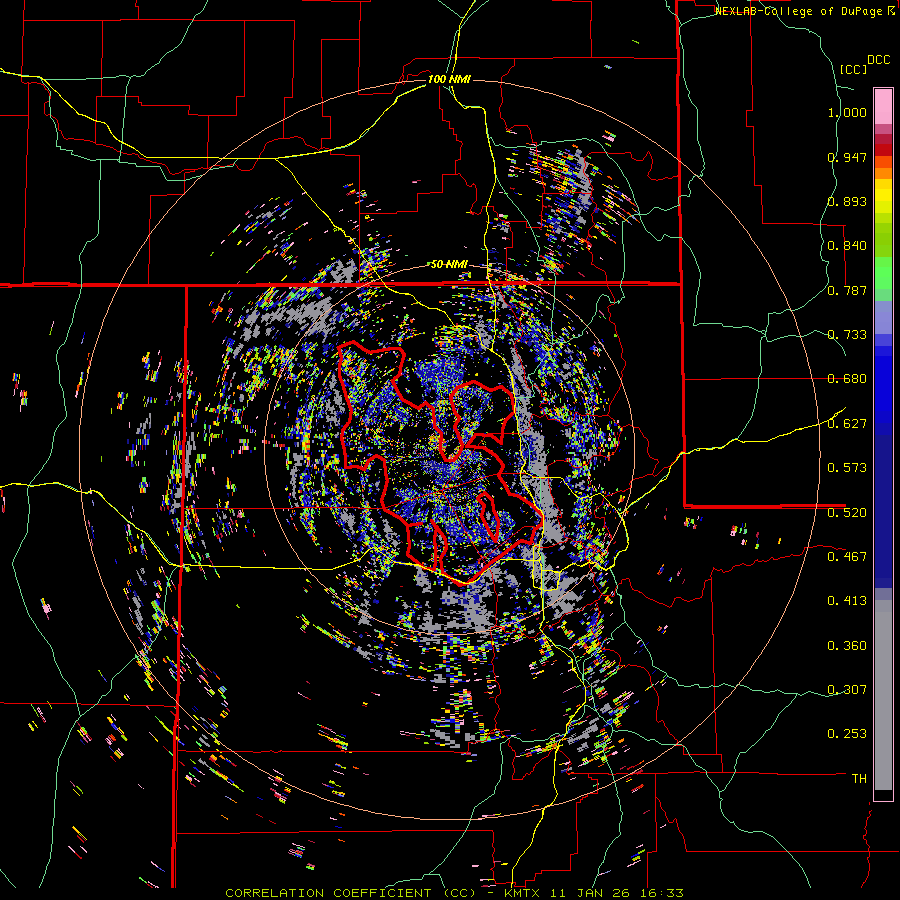Select the 0.787 legend value

(x=847, y=290)
